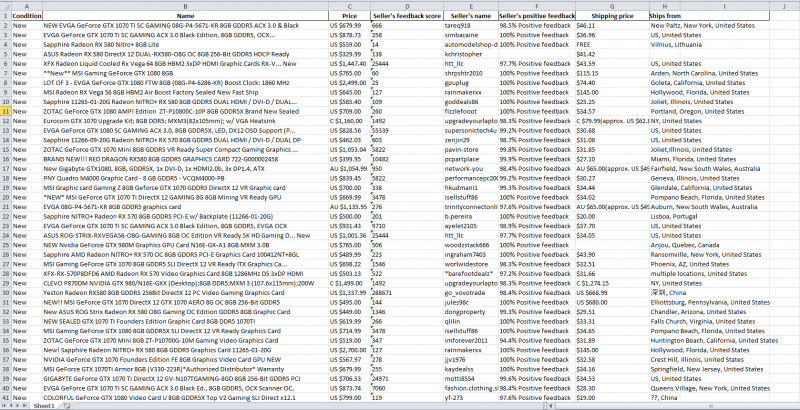Image resolution: width=800 pixels, height=410 pixels.
Task: Click the Select All corner button of the grid
Action: 6,6
